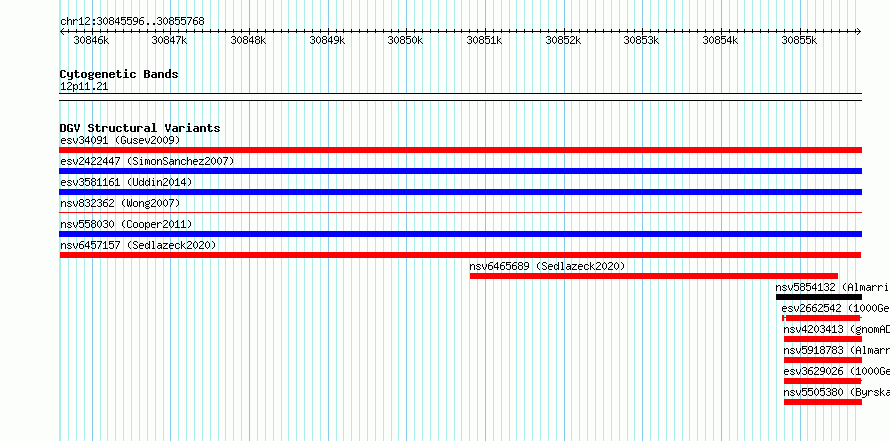Click the 30851k ruler position

point(484,40)
